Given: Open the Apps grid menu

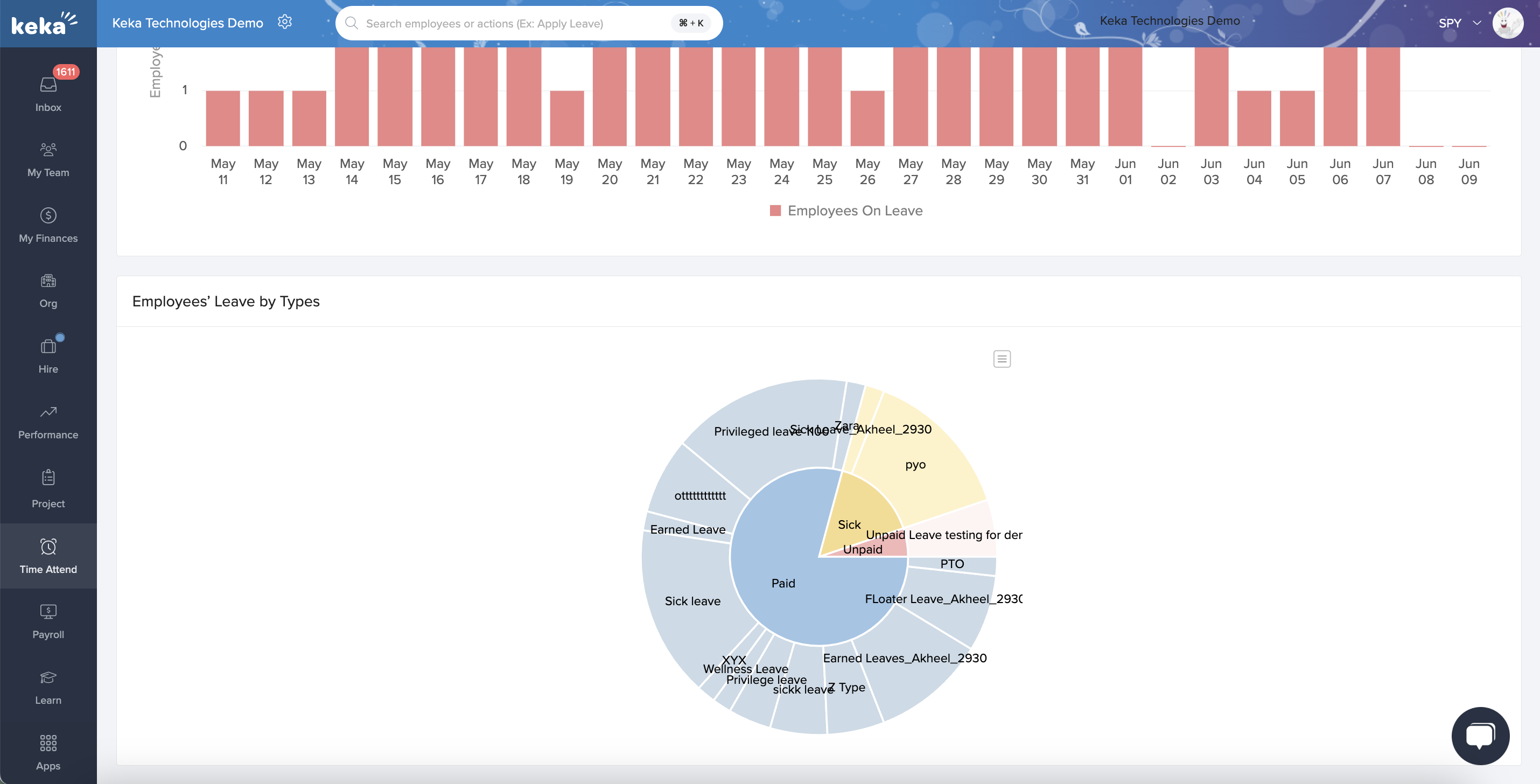Looking at the screenshot, I should click(48, 743).
